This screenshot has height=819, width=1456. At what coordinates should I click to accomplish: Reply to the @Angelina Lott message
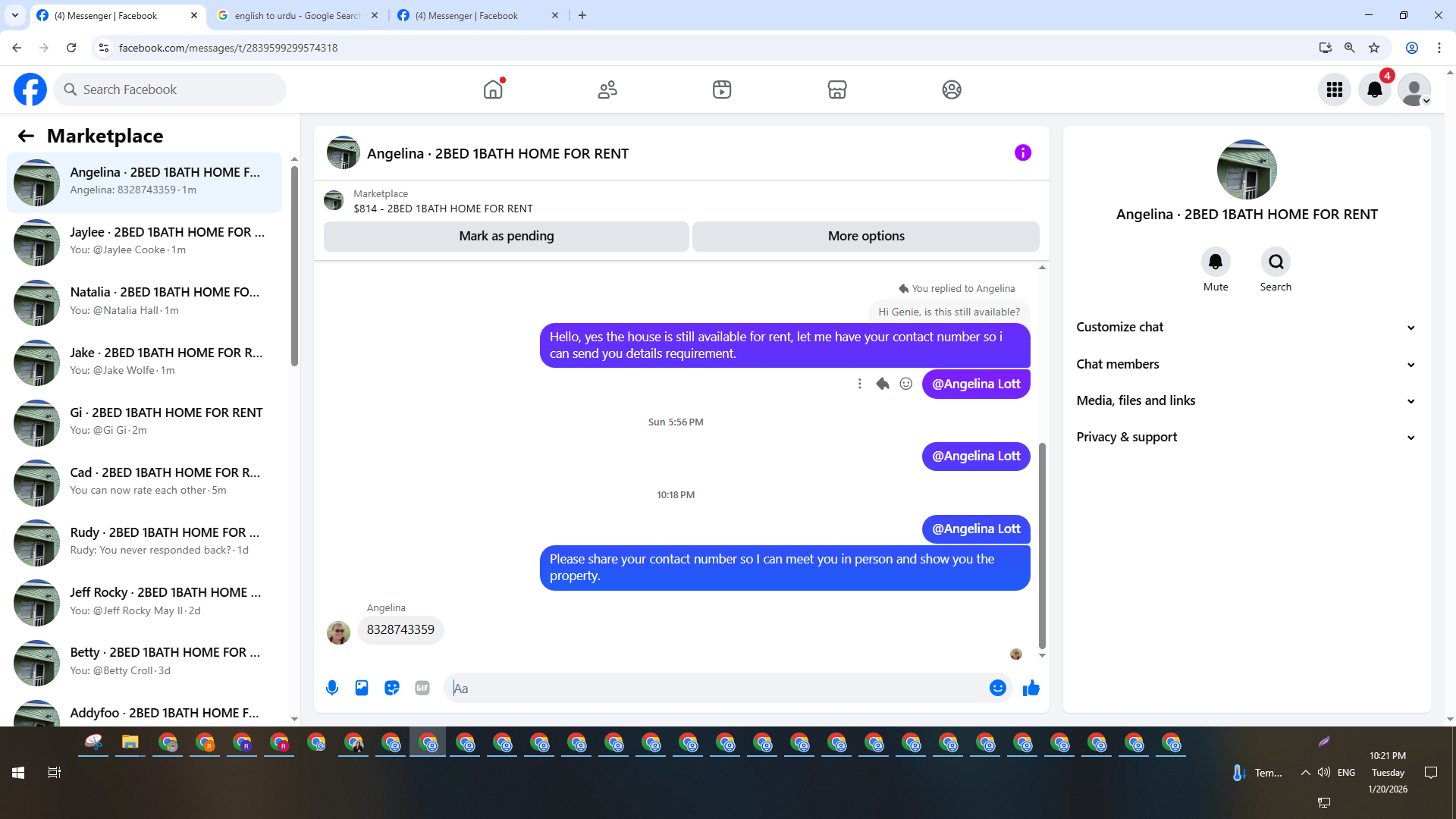pos(883,384)
